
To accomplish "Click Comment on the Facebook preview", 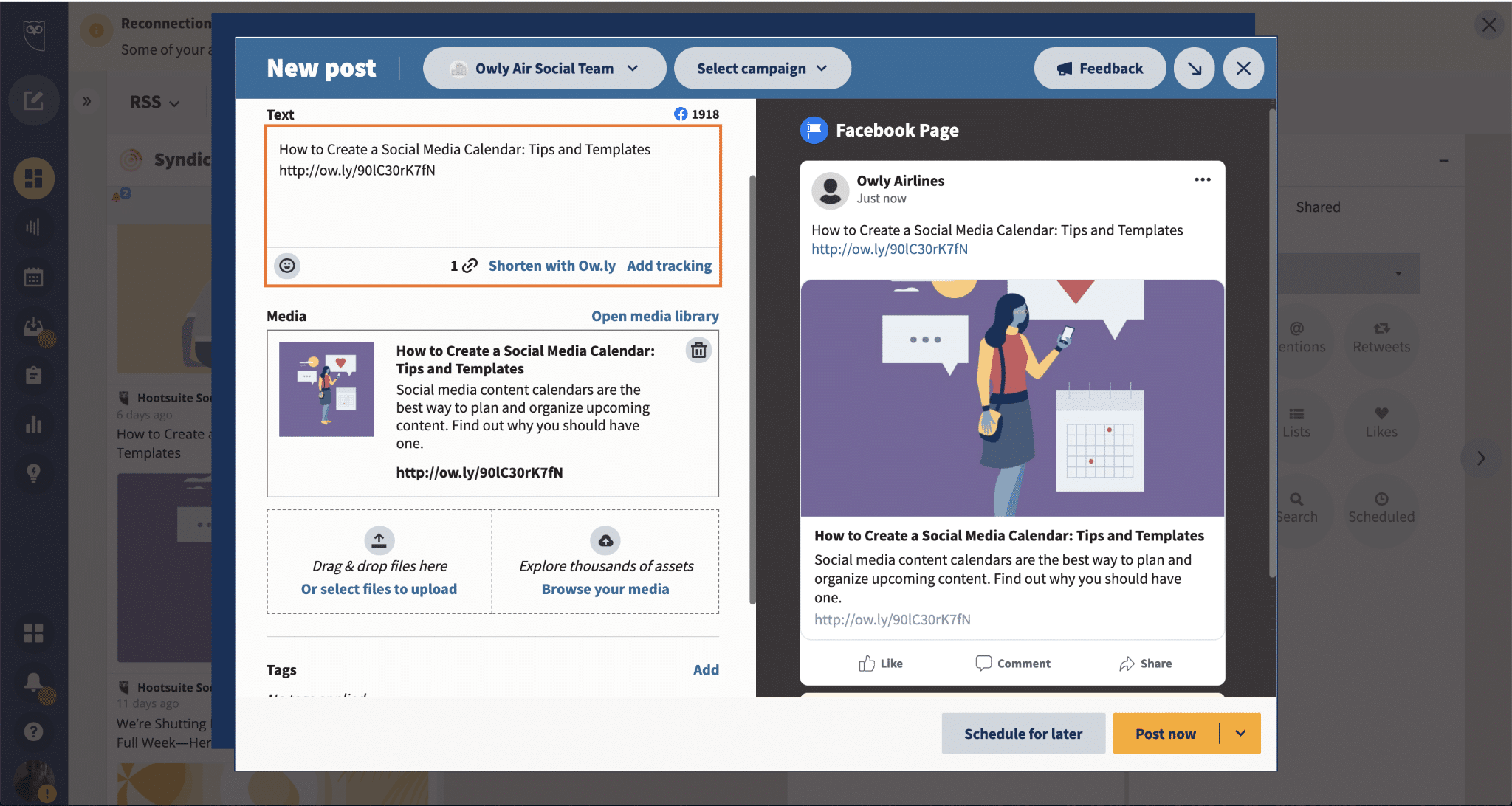I will tap(1013, 664).
